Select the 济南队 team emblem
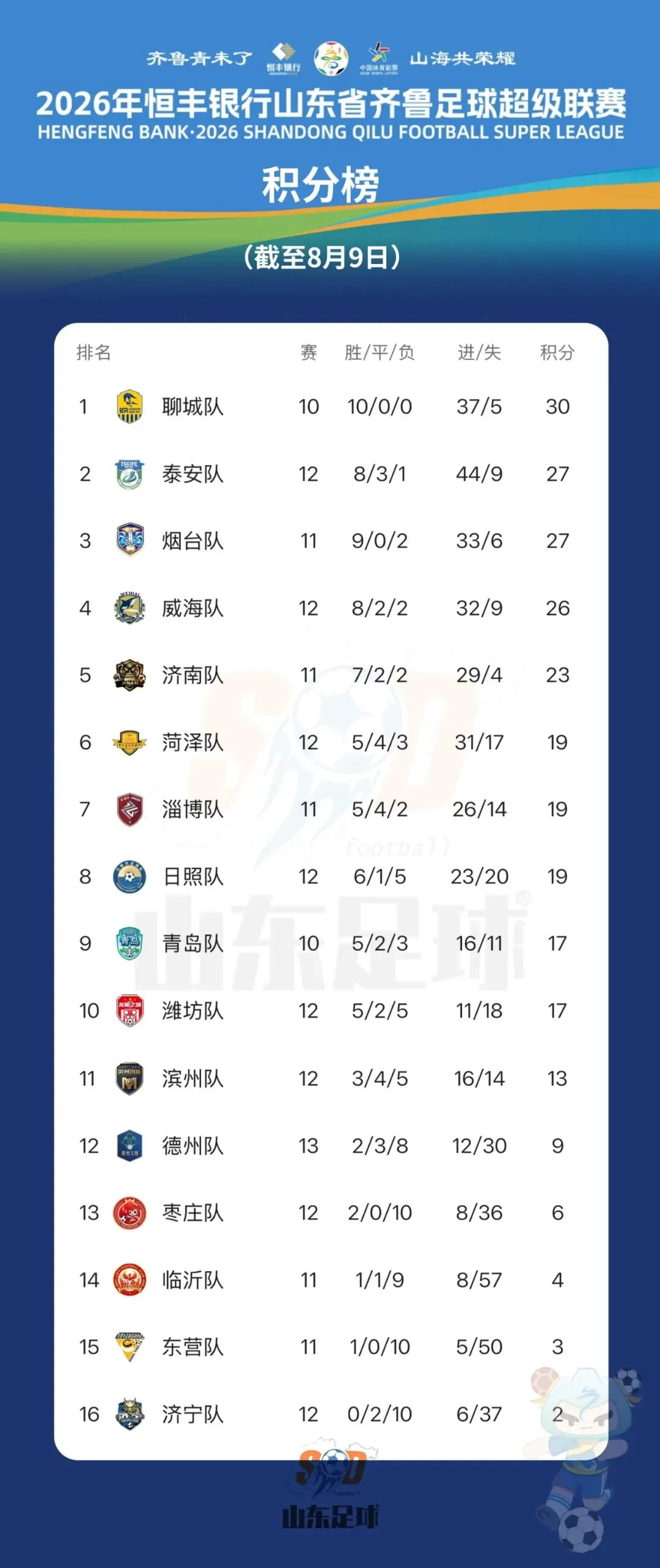This screenshot has height=1568, width=660. pos(130,675)
